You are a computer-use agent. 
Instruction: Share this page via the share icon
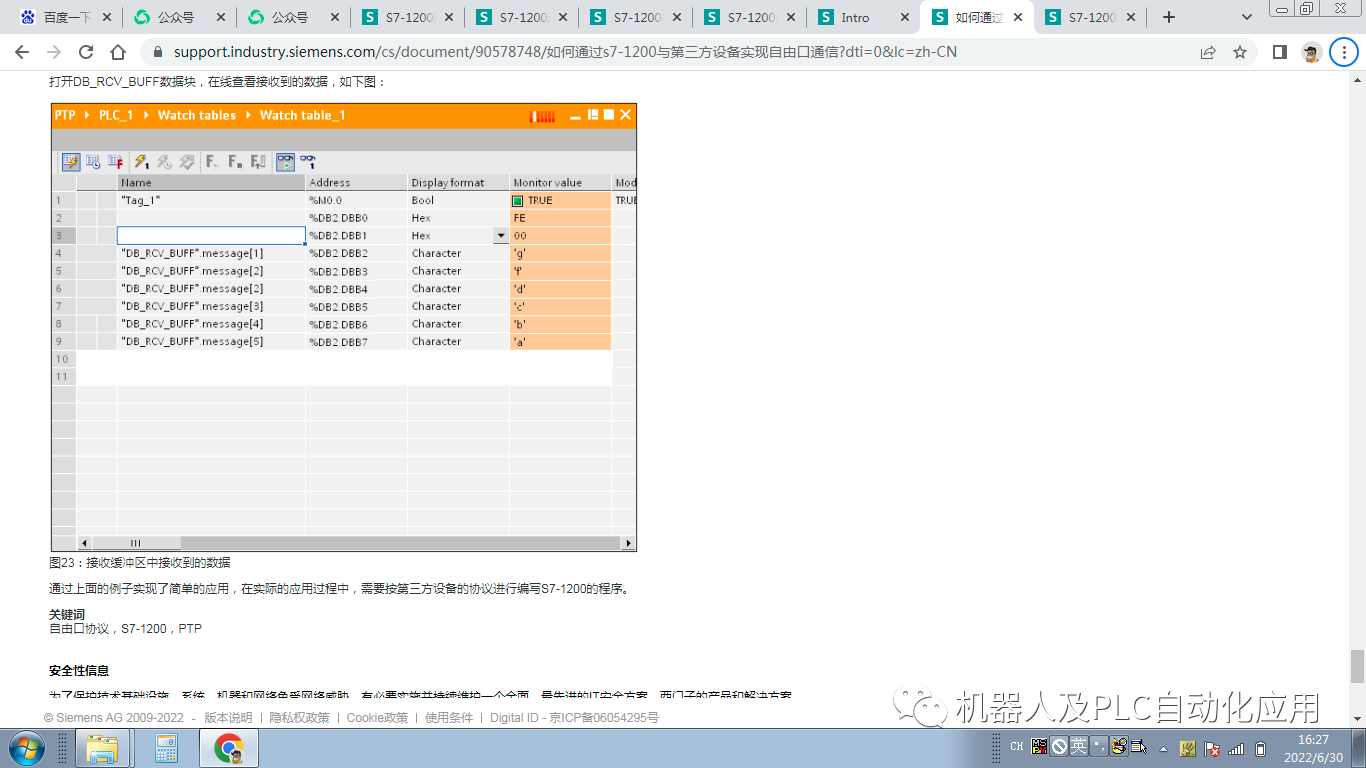click(1208, 52)
